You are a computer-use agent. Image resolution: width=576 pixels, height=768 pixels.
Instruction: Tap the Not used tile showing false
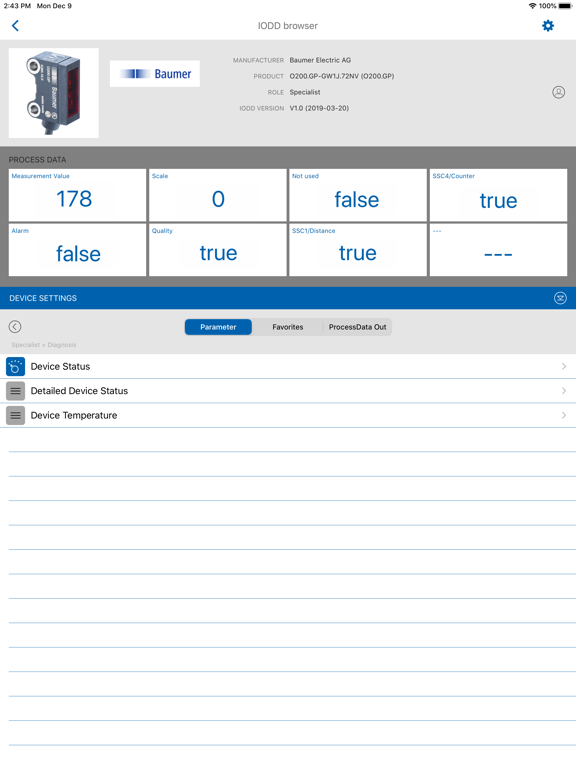pyautogui.click(x=358, y=195)
